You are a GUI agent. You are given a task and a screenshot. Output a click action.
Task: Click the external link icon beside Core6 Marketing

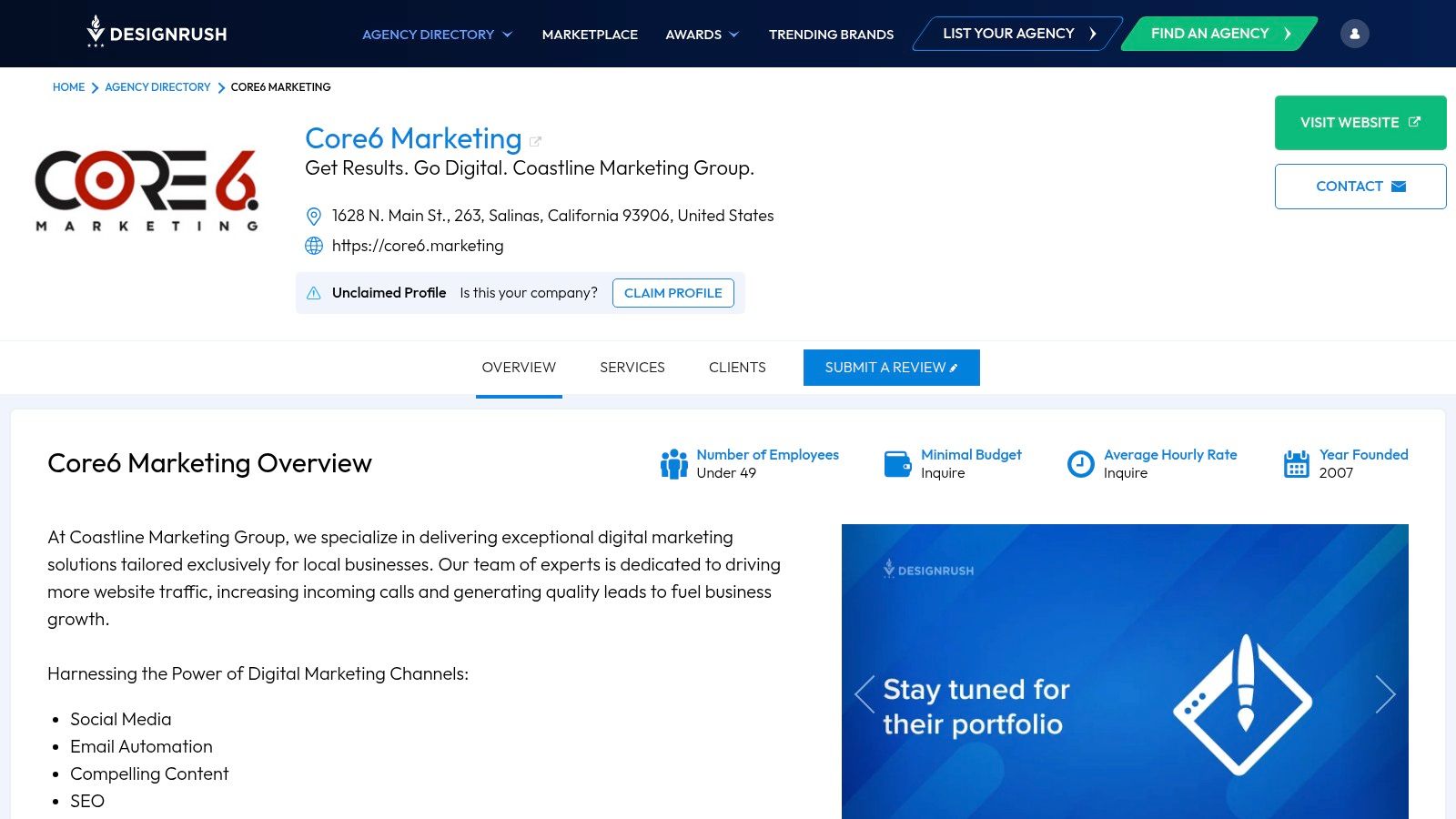(535, 140)
